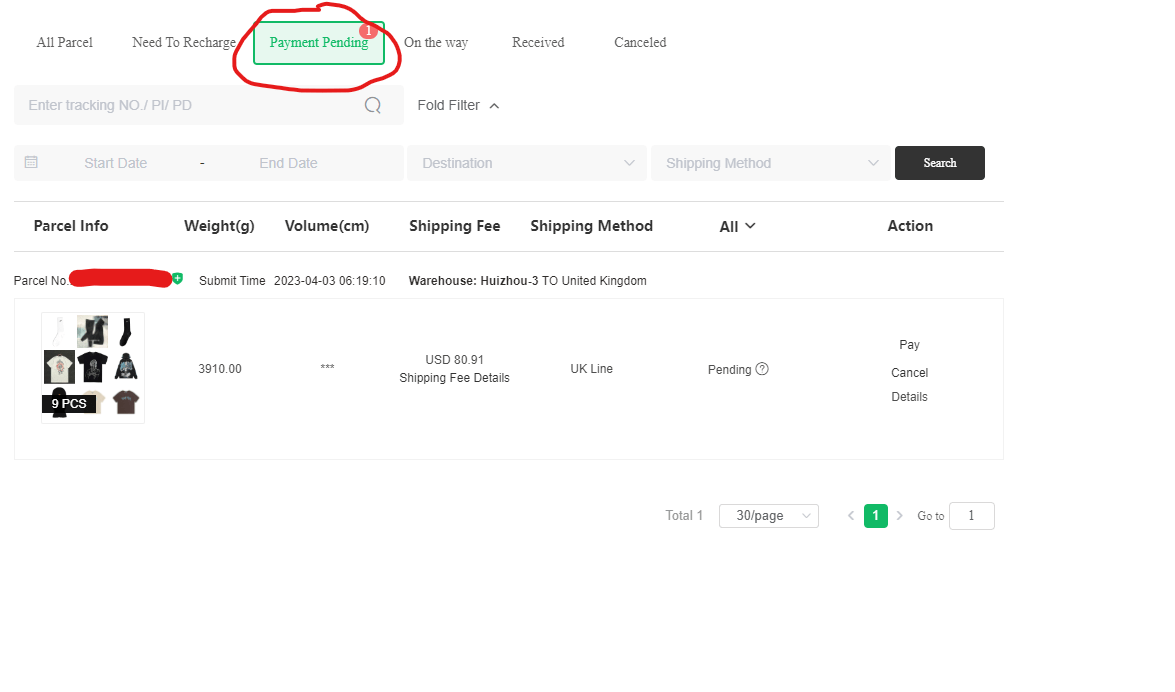
Task: Click Pay on the pending parcel
Action: (909, 344)
